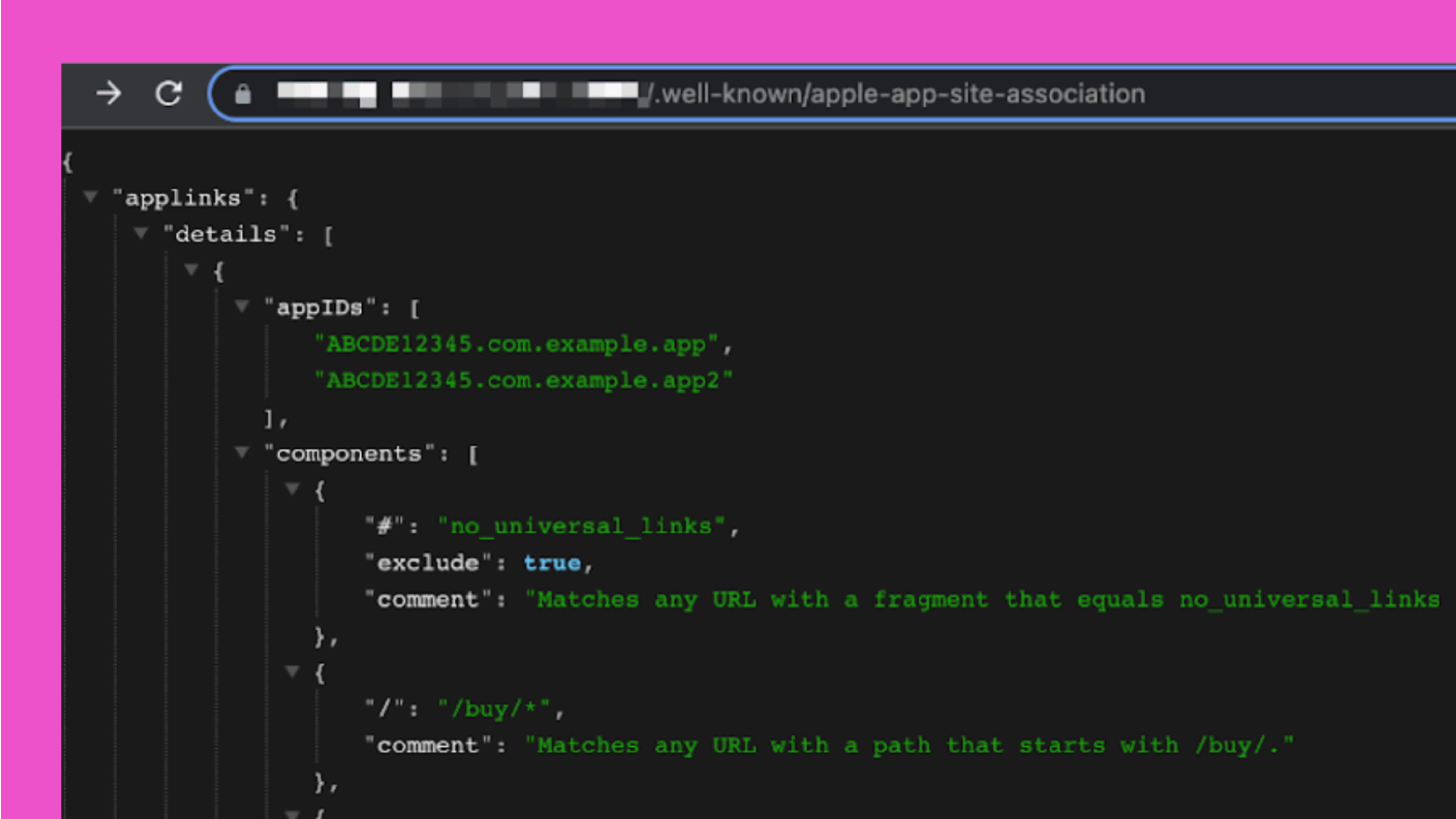Click the "/buy/*" path pattern value
Viewport: 1456px width, 819px height.
tap(493, 709)
